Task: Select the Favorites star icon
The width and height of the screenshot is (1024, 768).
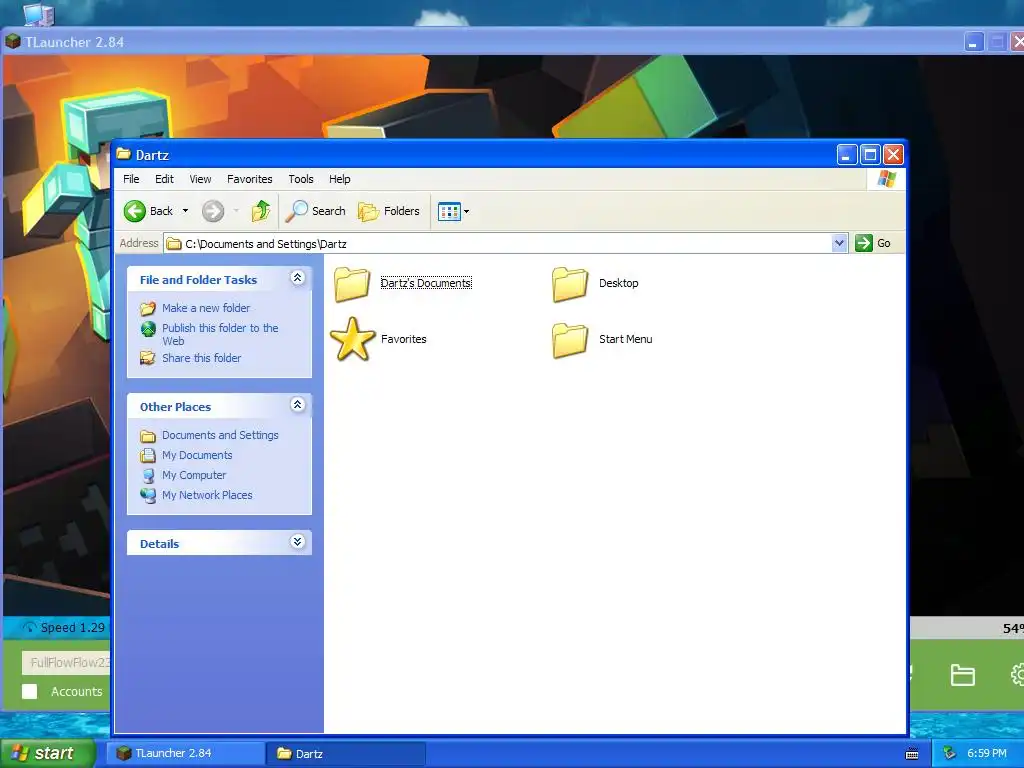Action: click(352, 339)
